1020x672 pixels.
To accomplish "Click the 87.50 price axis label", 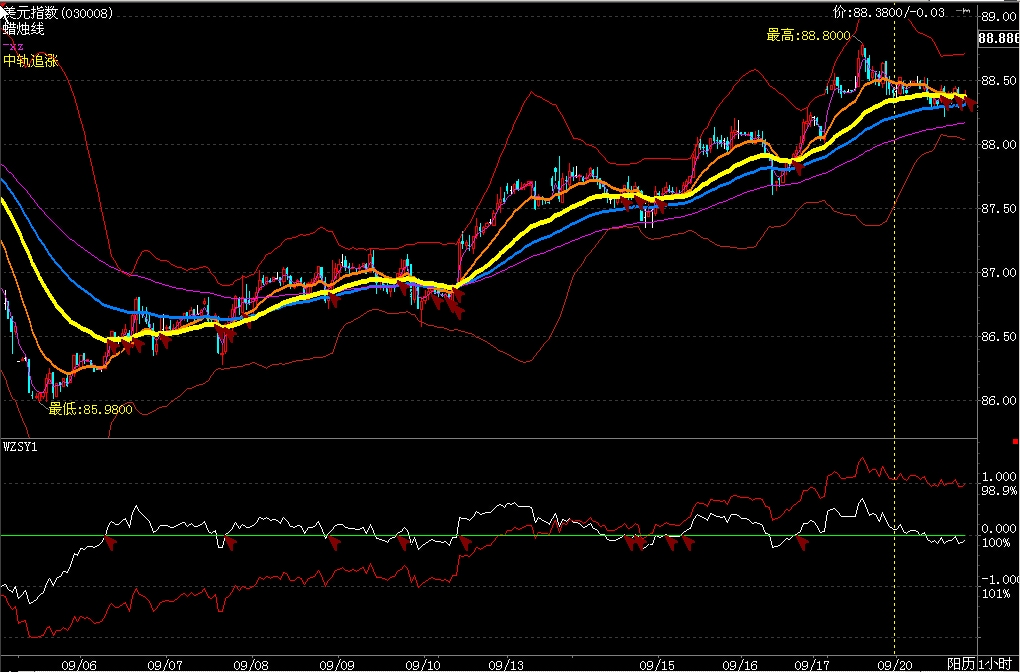I will (x=999, y=208).
